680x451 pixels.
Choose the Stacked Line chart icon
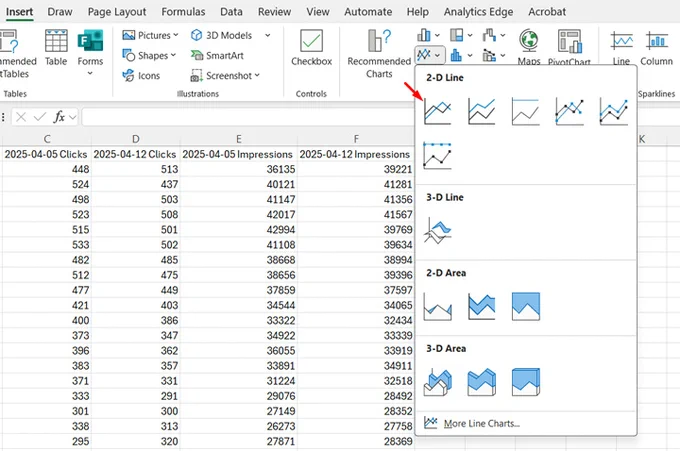(x=481, y=111)
